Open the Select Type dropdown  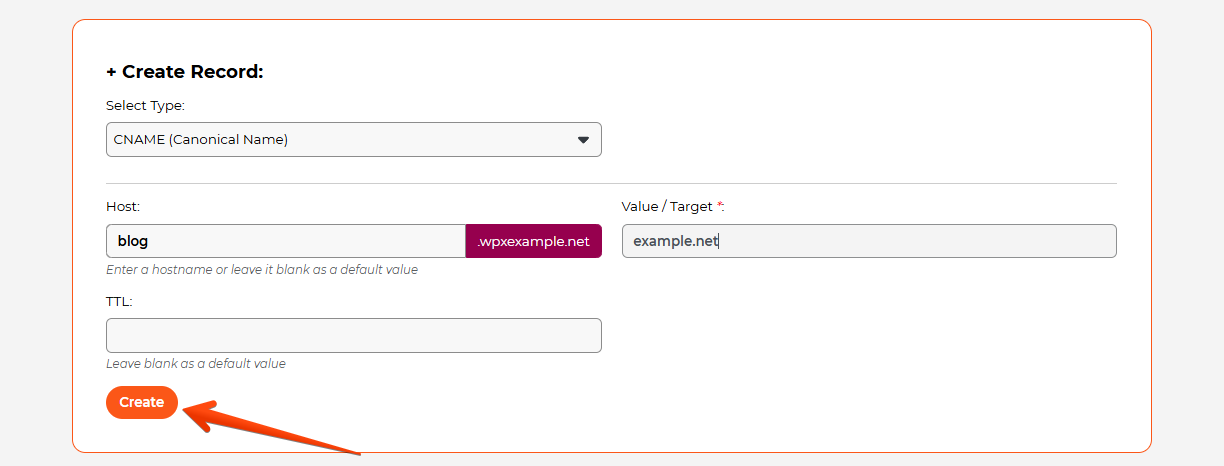pos(353,140)
